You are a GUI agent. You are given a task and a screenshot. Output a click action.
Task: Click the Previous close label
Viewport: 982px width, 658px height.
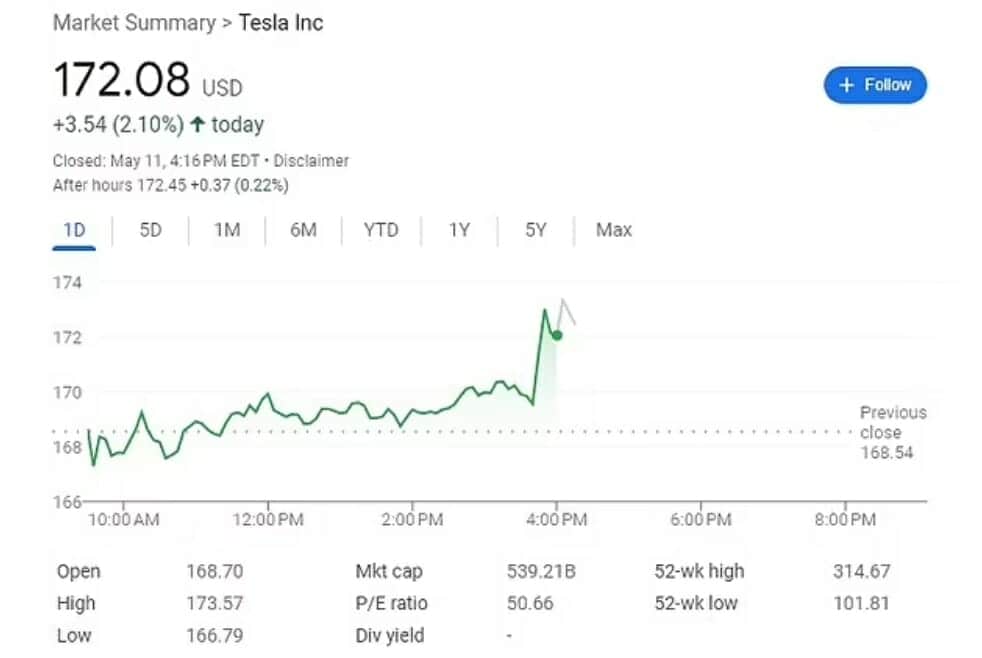pyautogui.click(x=893, y=422)
